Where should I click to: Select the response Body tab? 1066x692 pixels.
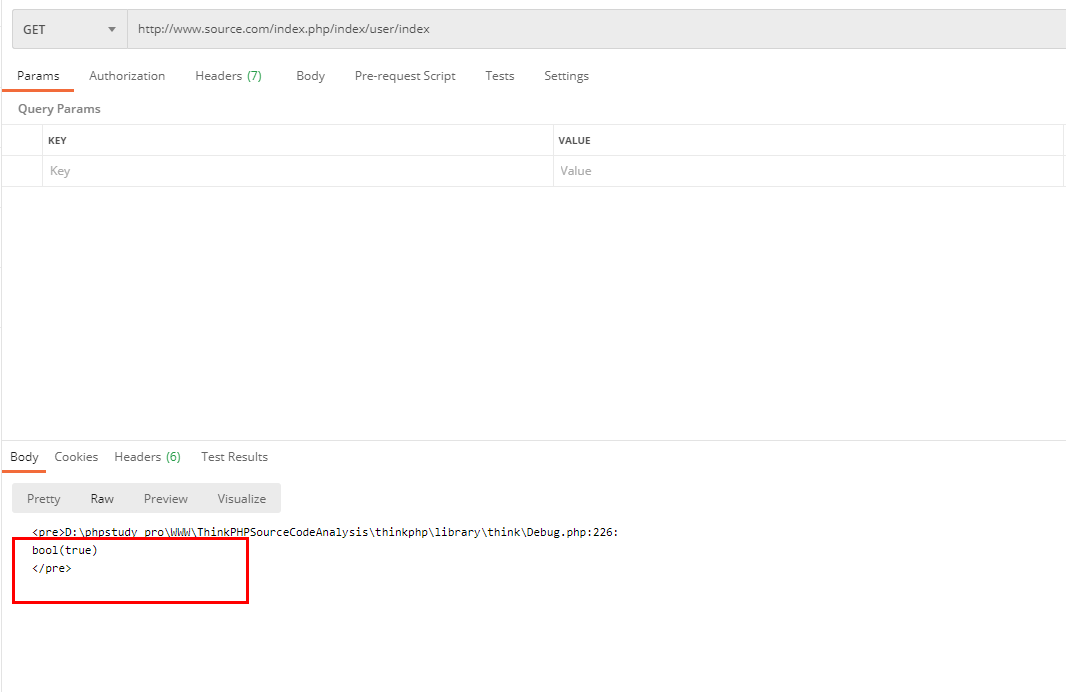click(24, 457)
